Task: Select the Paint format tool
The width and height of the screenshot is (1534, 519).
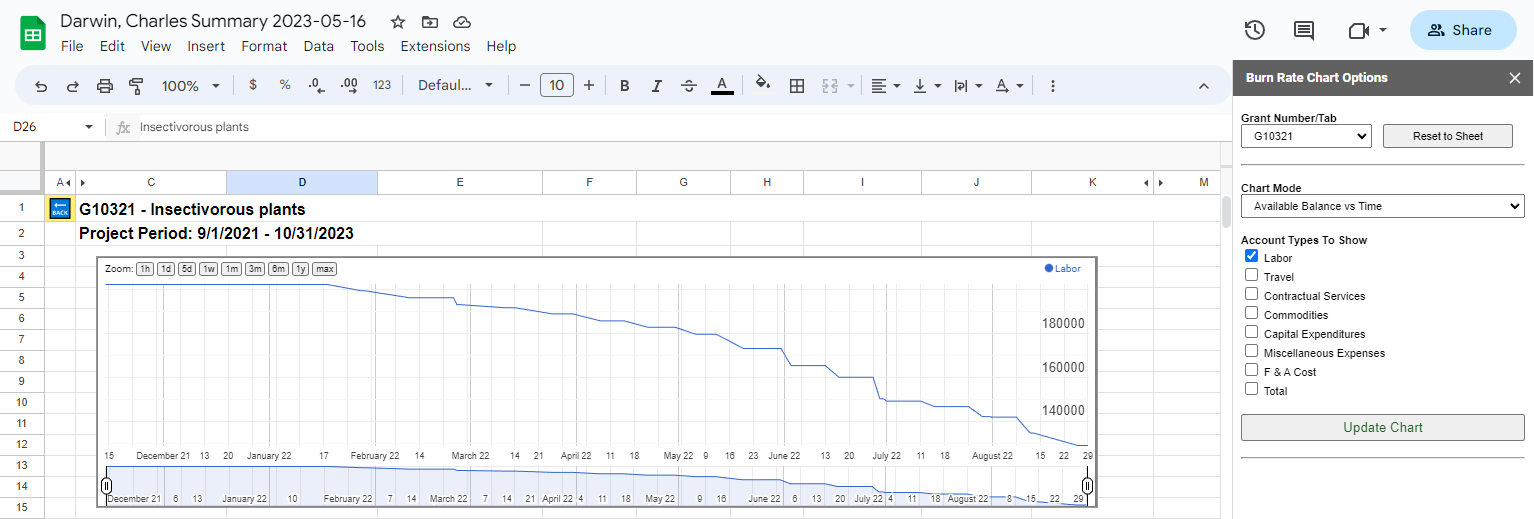Action: tap(137, 86)
